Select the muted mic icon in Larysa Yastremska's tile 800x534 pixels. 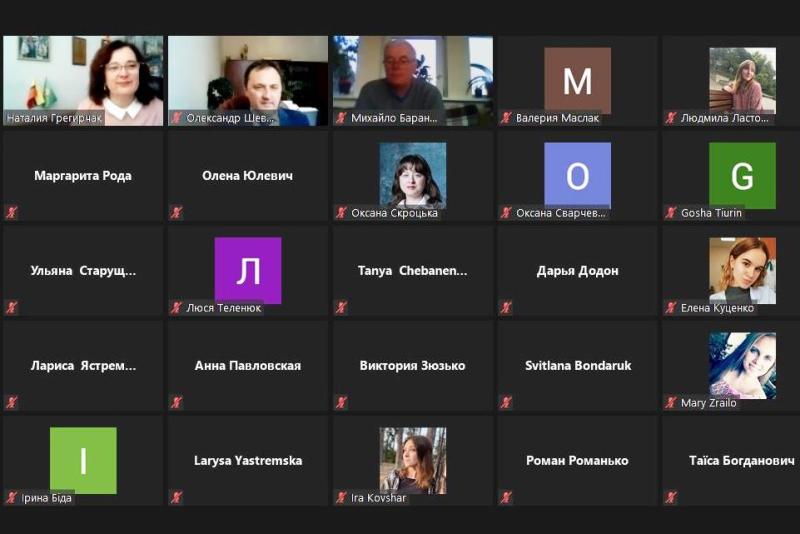click(176, 497)
